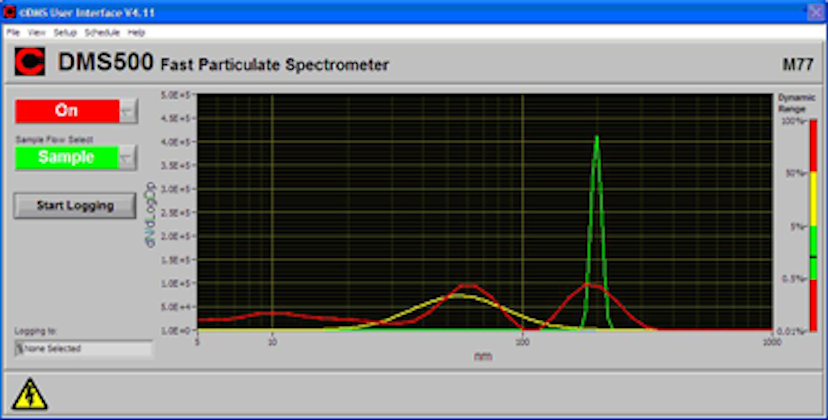Image resolution: width=828 pixels, height=420 pixels.
Task: Click the yellow curve peak on graph
Action: click(457, 295)
